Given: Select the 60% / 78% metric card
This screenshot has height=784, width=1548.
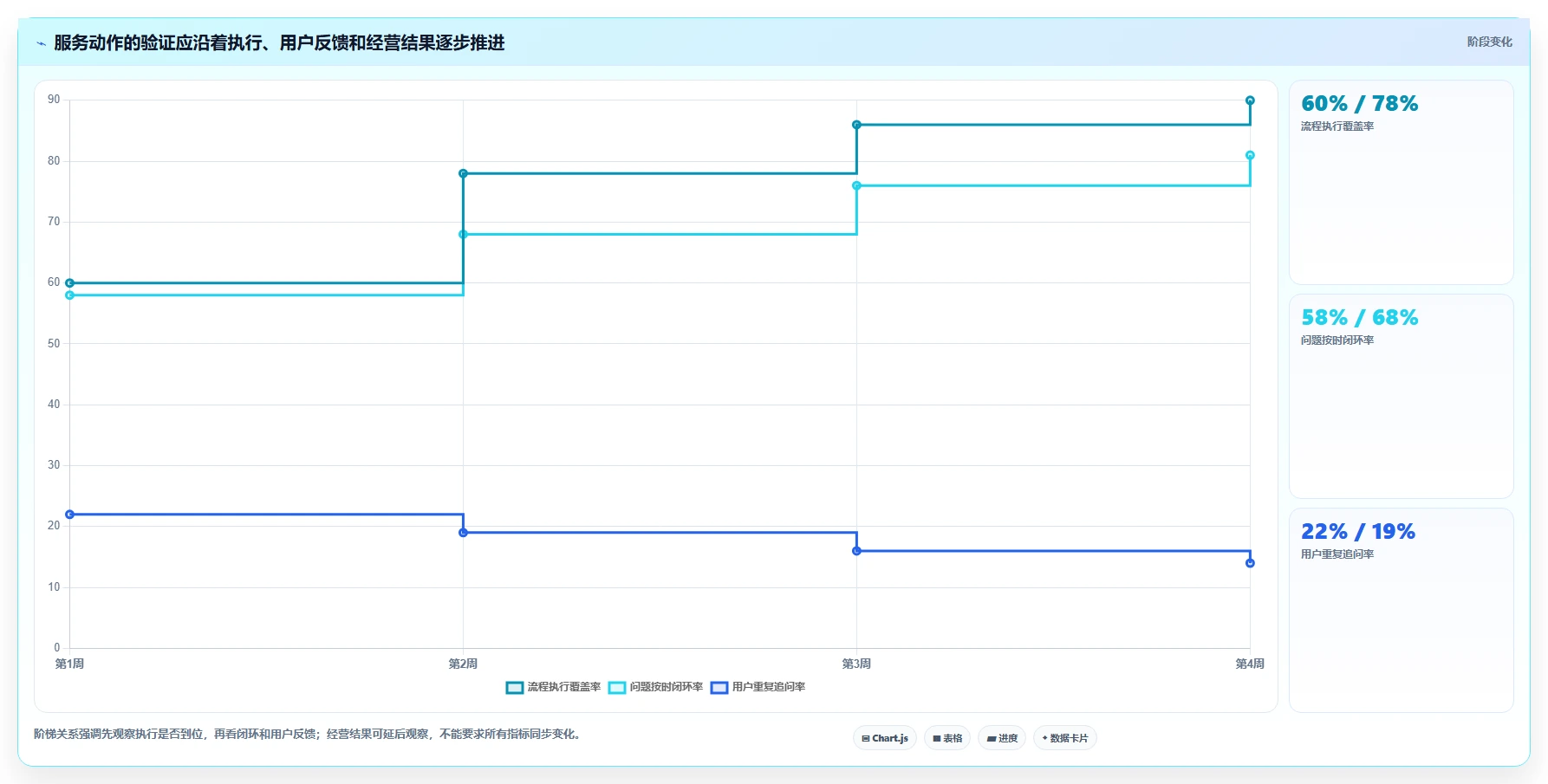Looking at the screenshot, I should [x=1401, y=183].
